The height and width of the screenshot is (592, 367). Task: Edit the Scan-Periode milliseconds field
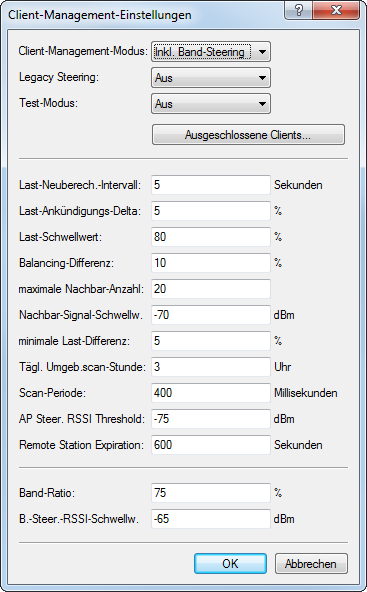coord(211,393)
